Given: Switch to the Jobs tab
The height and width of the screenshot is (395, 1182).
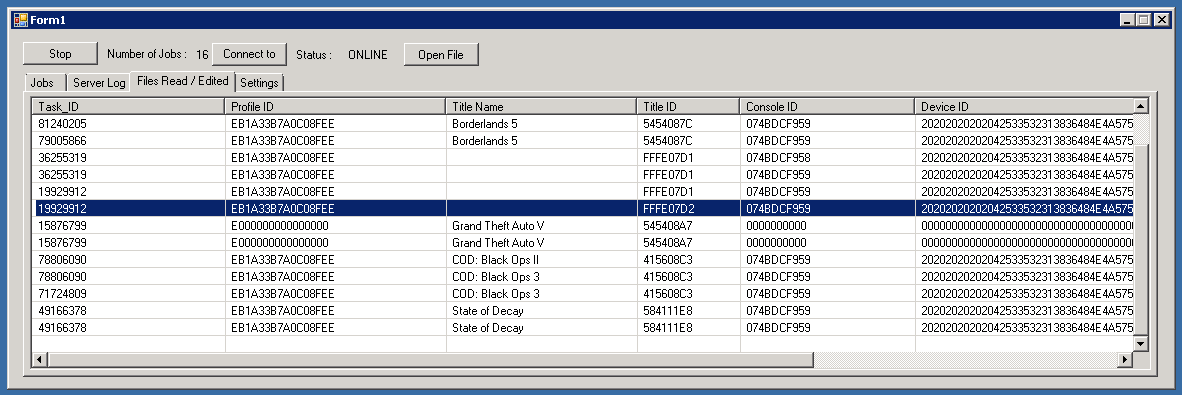Looking at the screenshot, I should [44, 83].
